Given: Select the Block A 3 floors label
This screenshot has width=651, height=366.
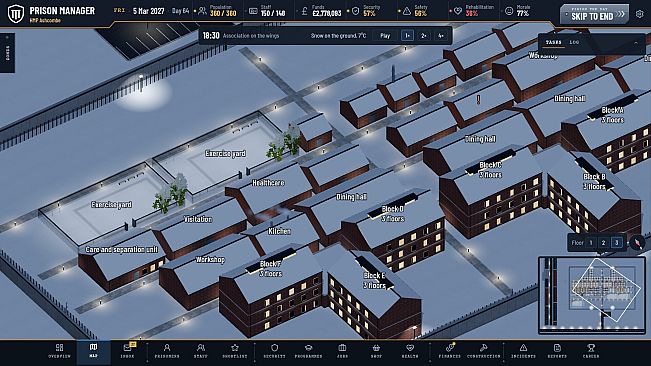Looking at the screenshot, I should (612, 115).
